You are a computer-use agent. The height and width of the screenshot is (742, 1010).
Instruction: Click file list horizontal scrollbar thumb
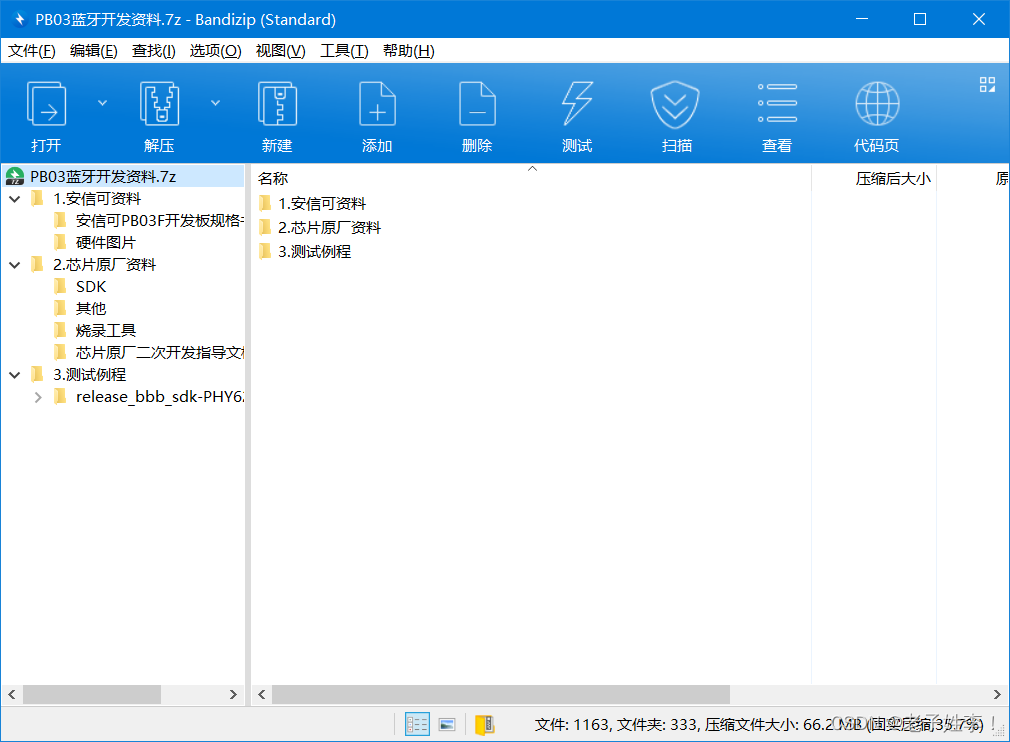(500, 694)
